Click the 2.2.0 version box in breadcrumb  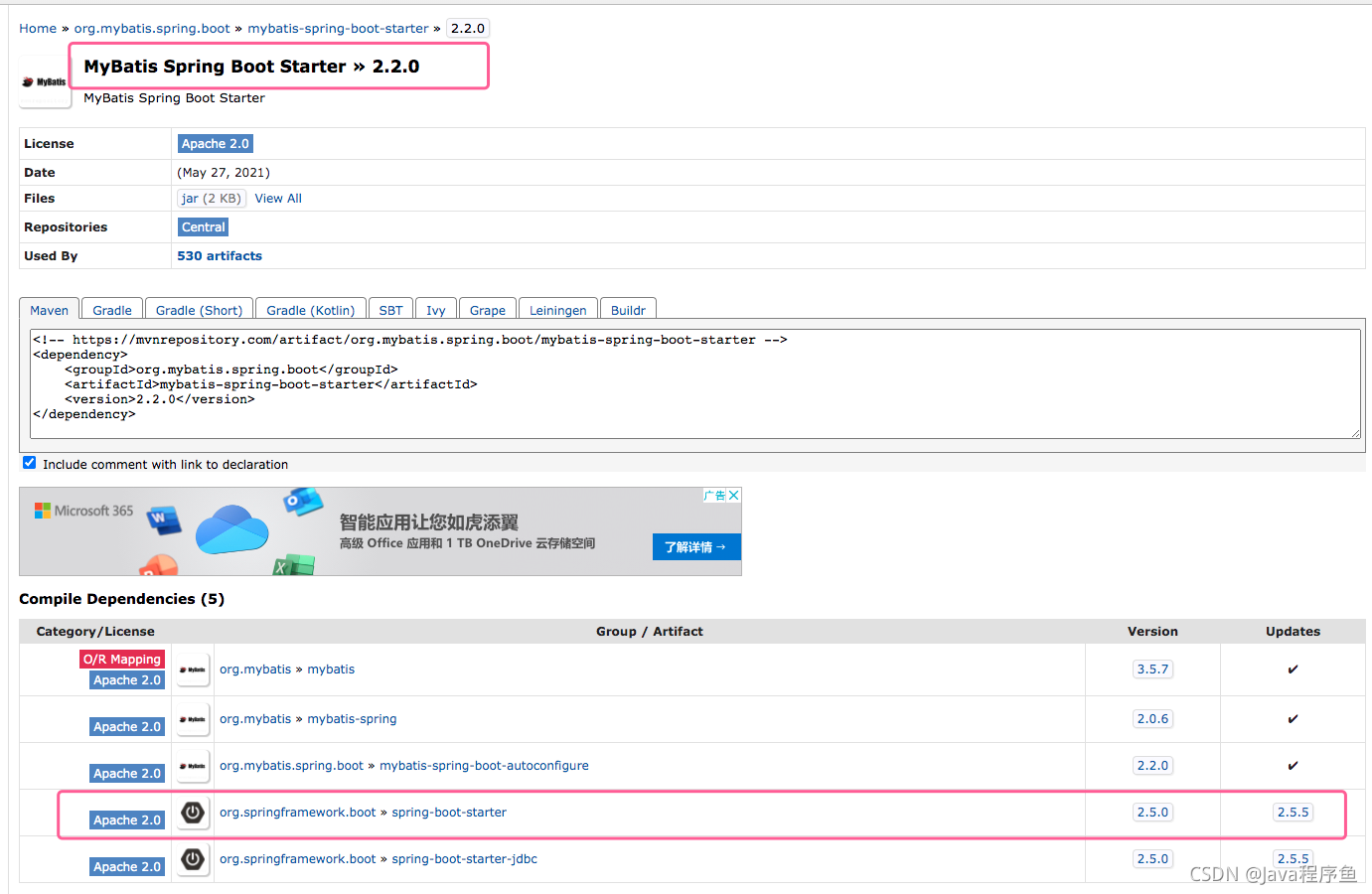point(468,29)
